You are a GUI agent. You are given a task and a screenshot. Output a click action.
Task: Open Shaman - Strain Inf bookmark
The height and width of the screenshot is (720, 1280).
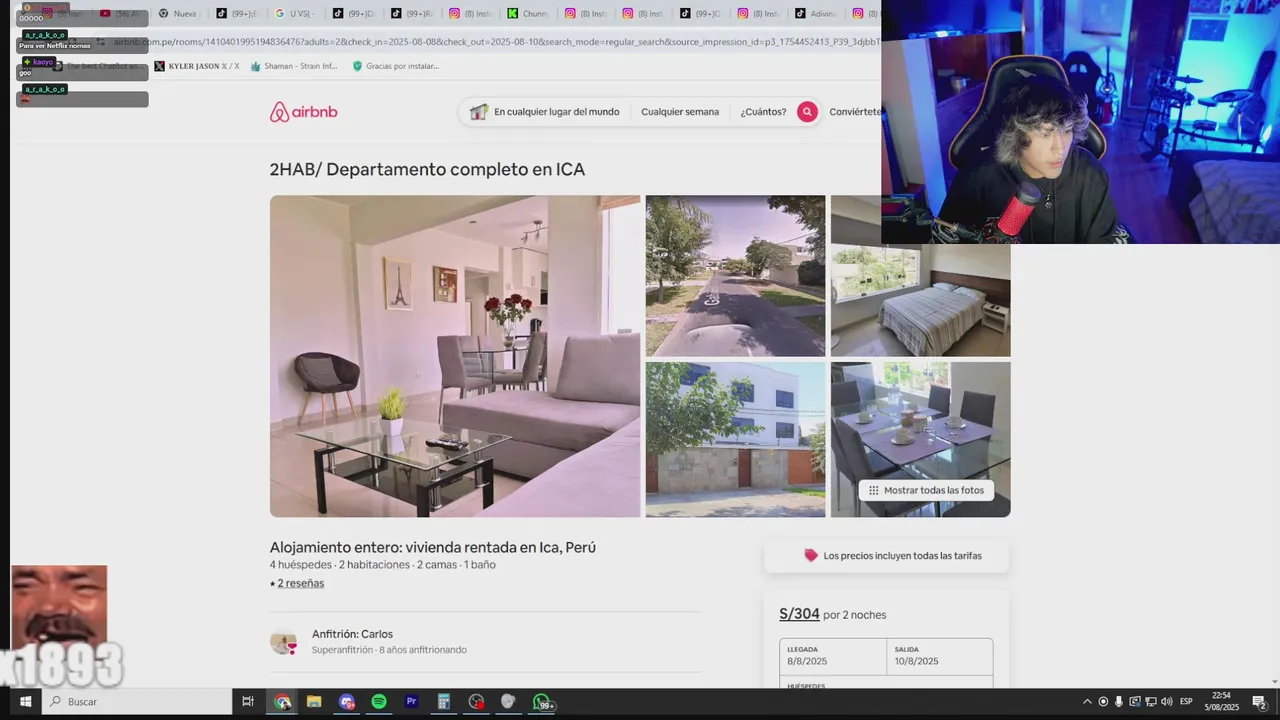pyautogui.click(x=294, y=66)
